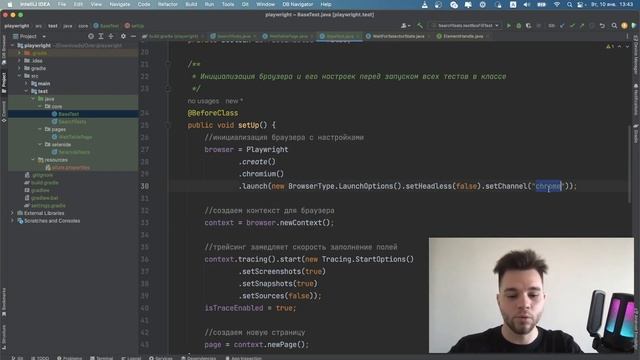Click the Undo/rollback arrow icon in toolbar
This screenshot has height=360, width=640.
click(602, 26)
